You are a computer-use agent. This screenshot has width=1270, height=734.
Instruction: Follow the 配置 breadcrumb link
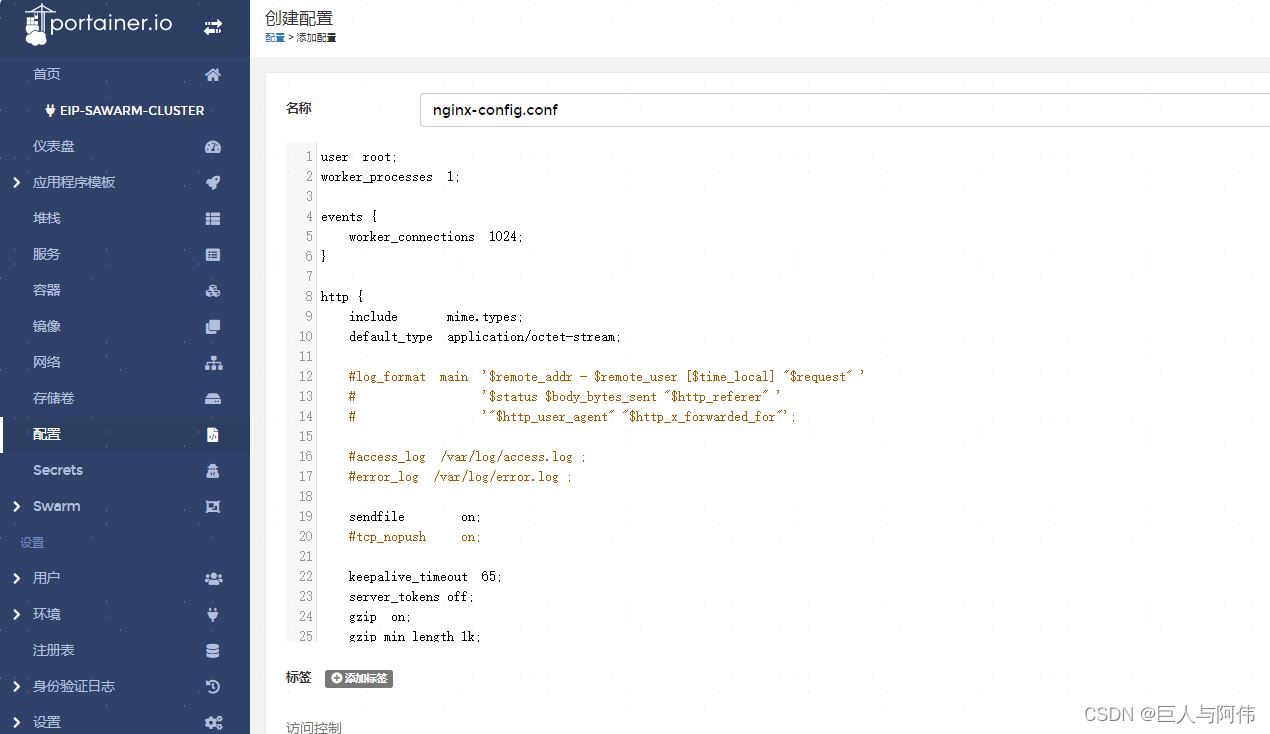coord(274,38)
